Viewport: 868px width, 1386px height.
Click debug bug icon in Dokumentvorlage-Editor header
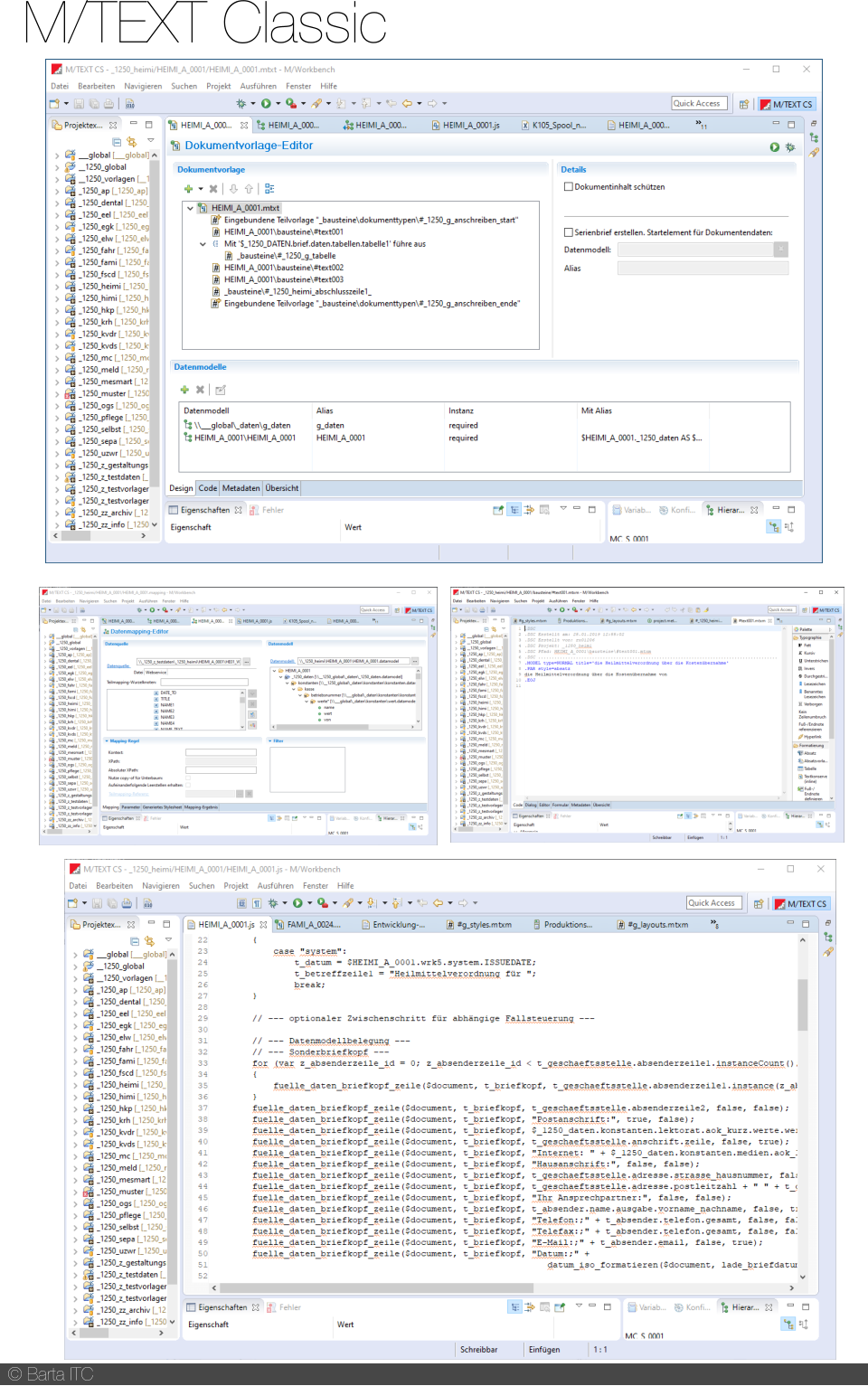[x=790, y=146]
